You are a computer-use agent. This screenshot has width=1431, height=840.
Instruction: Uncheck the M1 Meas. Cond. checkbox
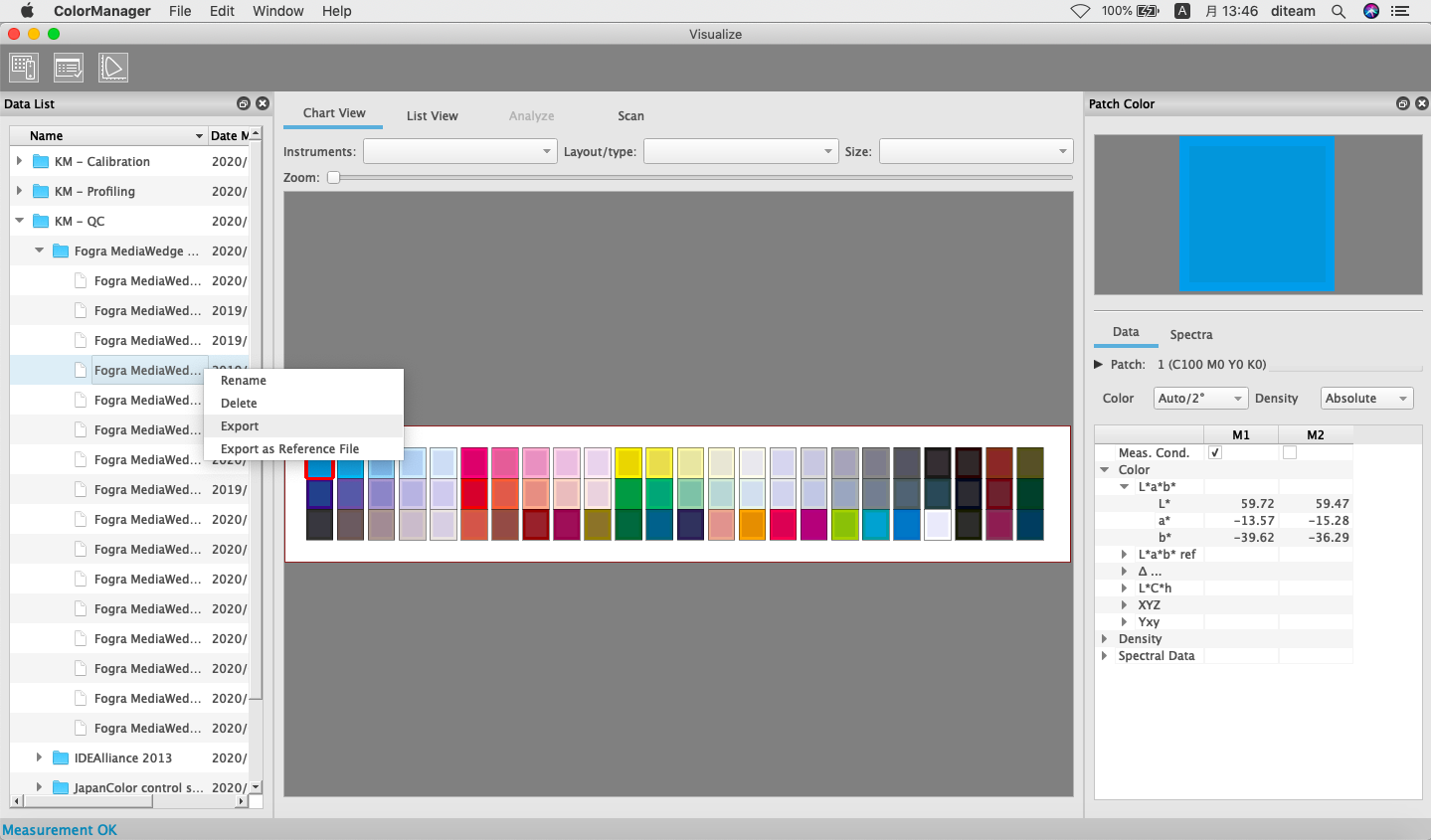(x=1215, y=452)
